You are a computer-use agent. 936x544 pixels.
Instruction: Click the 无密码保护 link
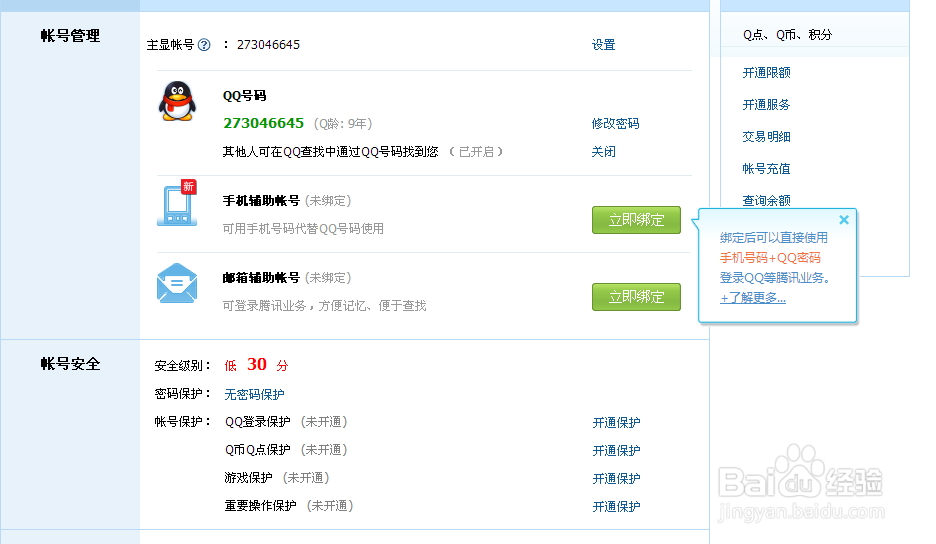click(254, 394)
